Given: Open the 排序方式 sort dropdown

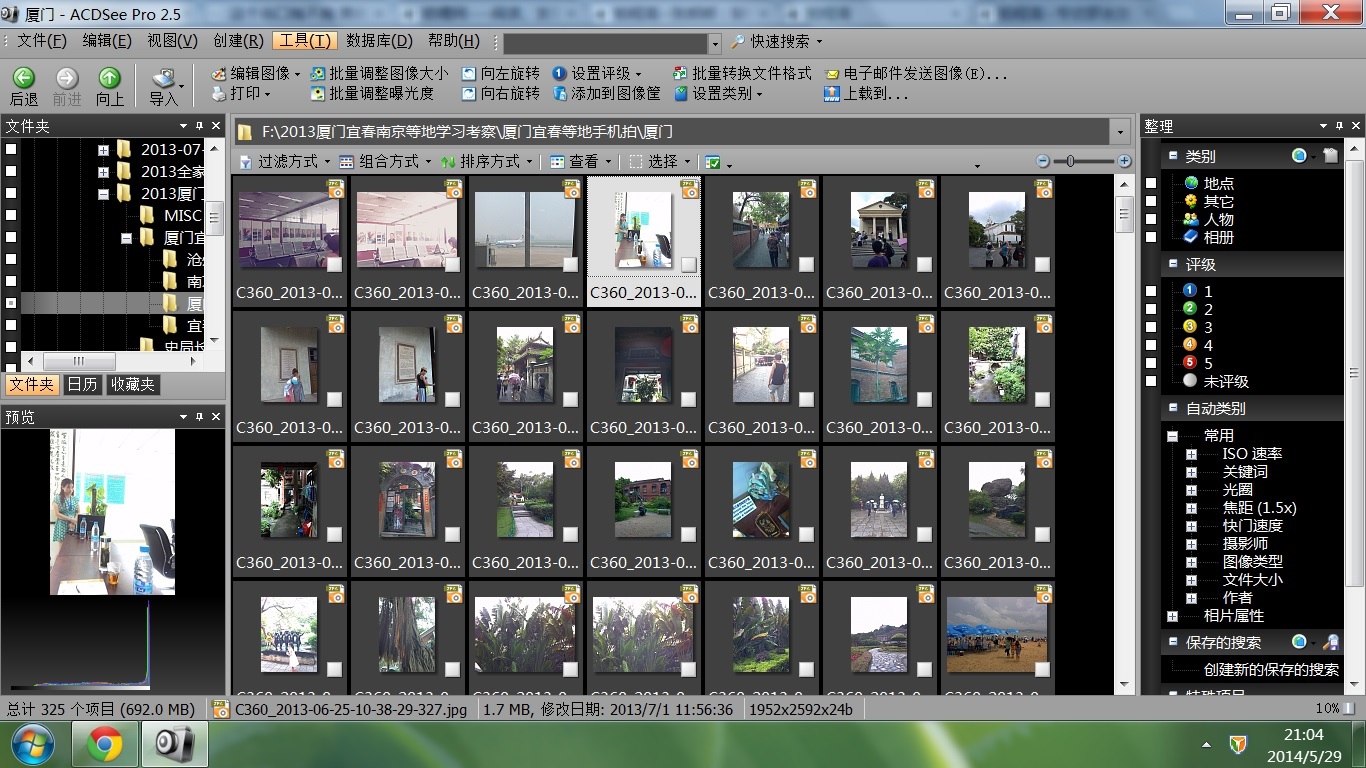Looking at the screenshot, I should (x=488, y=161).
